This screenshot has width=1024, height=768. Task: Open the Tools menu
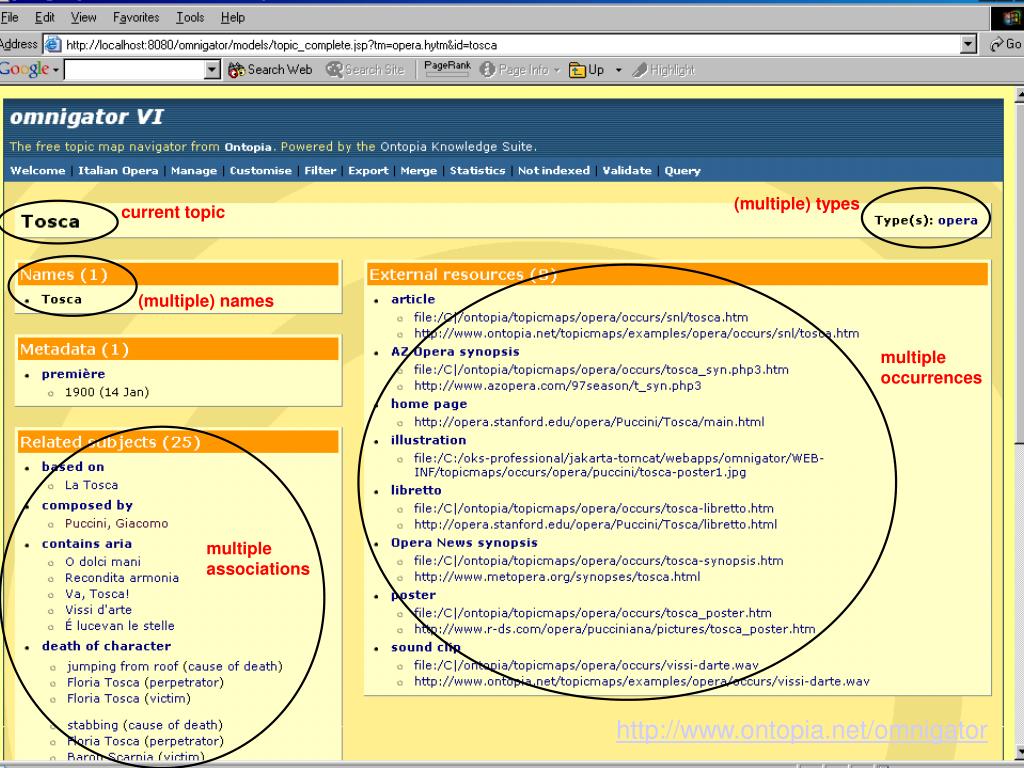[x=190, y=18]
